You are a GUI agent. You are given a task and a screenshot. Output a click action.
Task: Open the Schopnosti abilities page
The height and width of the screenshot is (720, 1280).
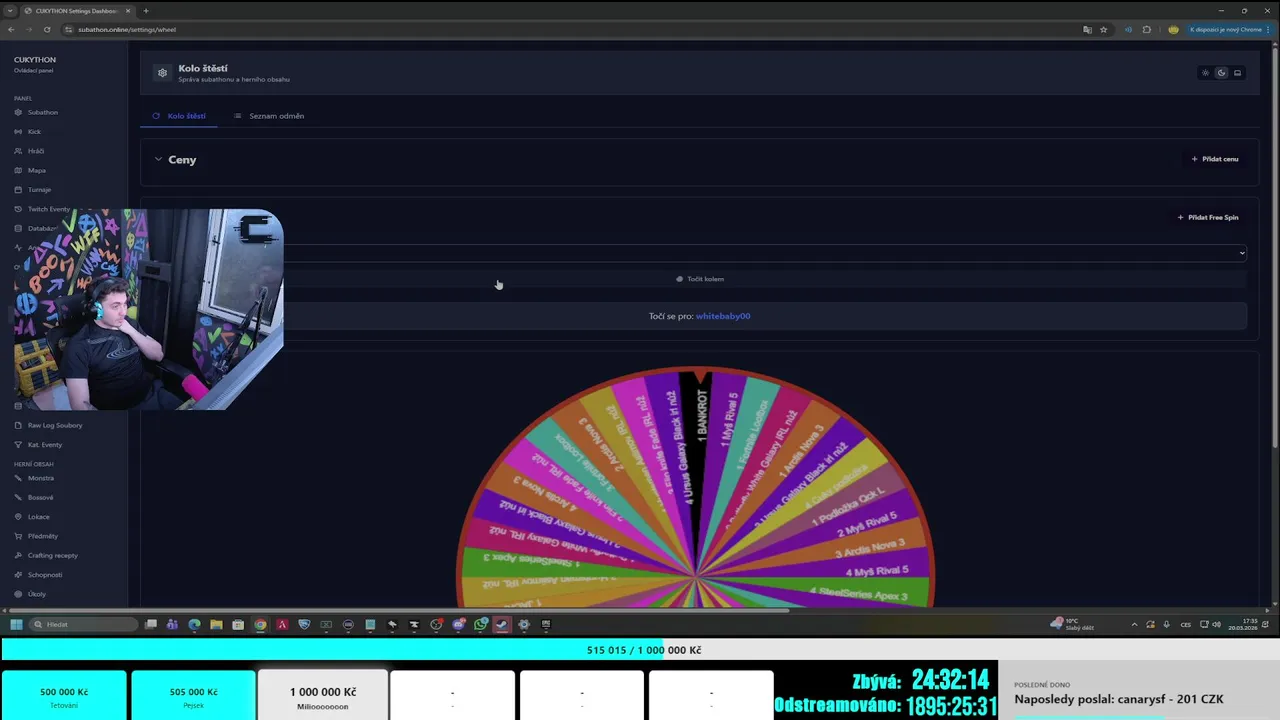click(44, 575)
